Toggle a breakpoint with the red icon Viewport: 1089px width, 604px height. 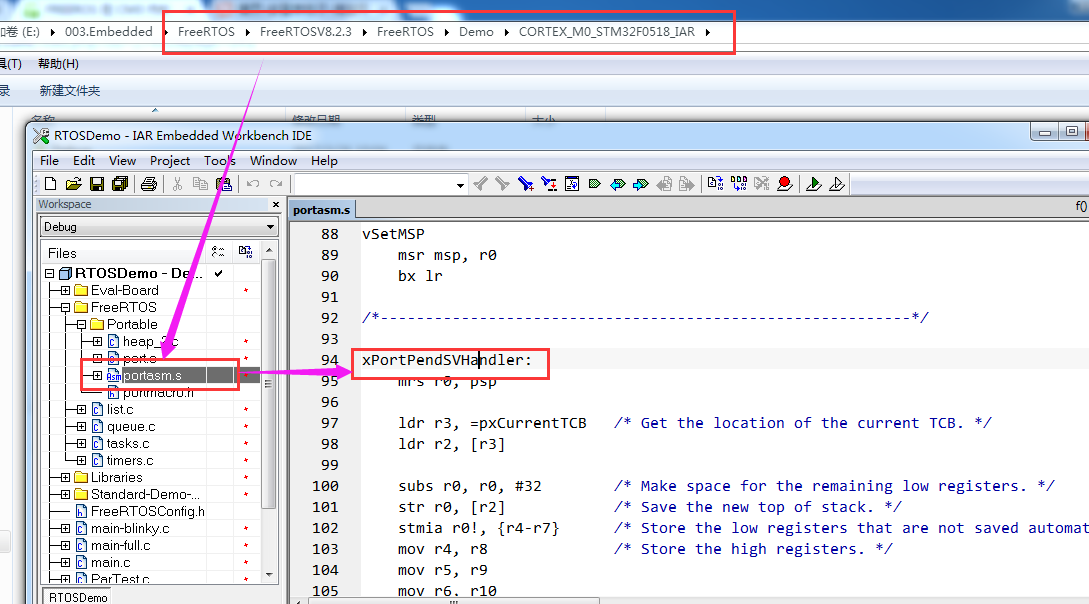(785, 184)
